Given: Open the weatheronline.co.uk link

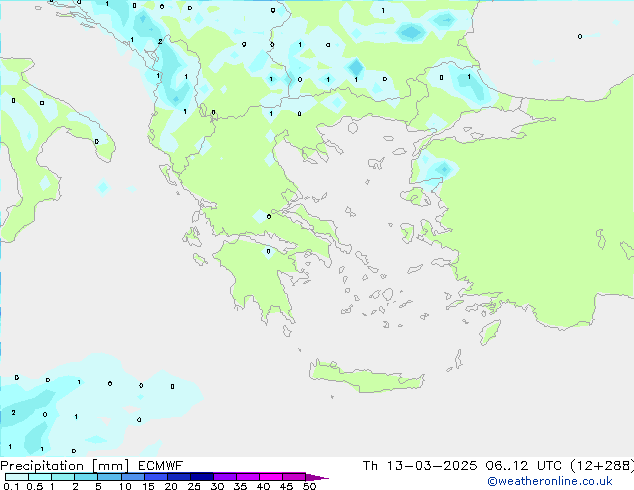Looking at the screenshot, I should click(x=550, y=481).
